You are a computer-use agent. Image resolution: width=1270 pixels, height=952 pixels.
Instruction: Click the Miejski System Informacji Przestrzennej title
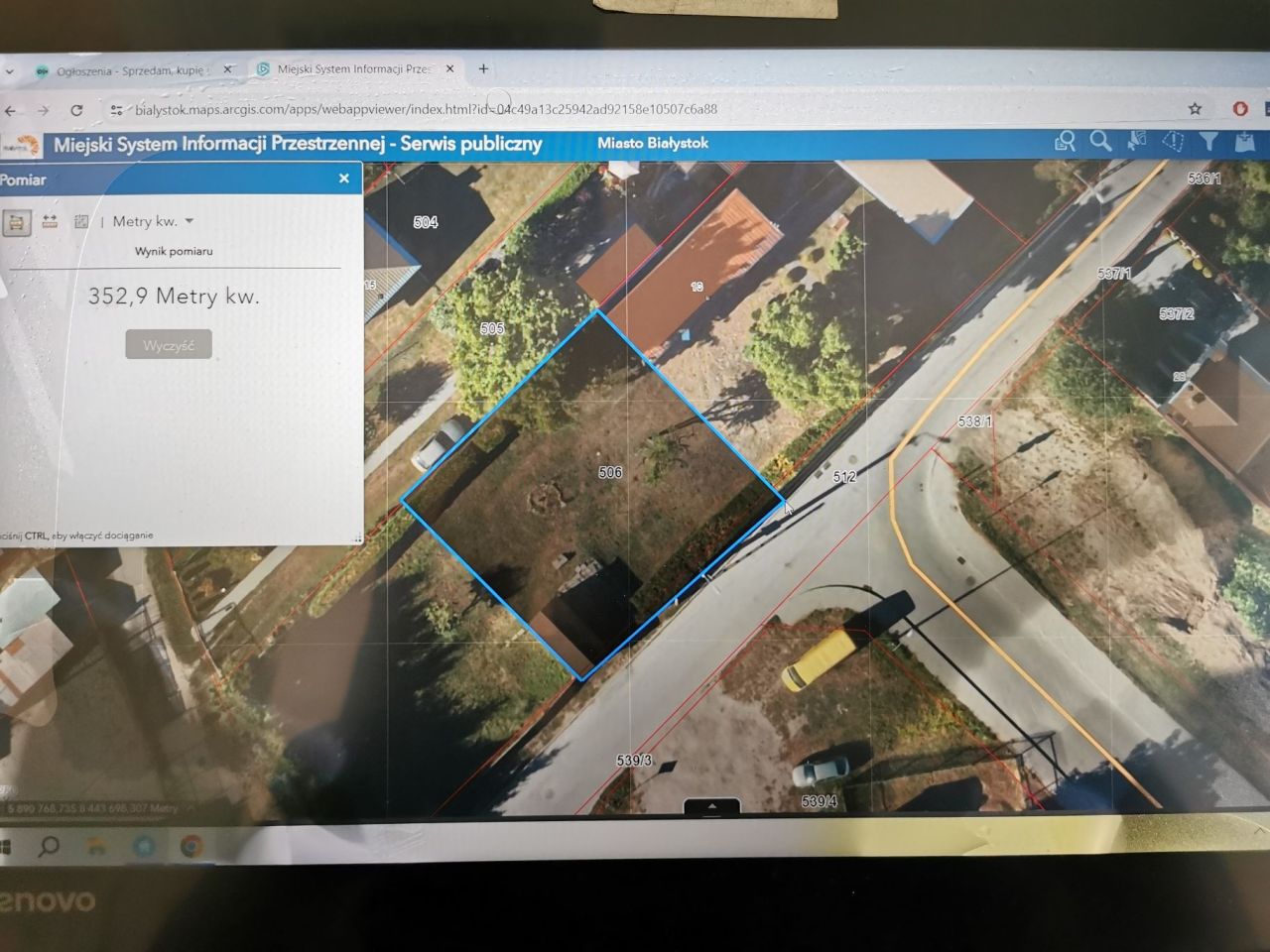point(298,144)
